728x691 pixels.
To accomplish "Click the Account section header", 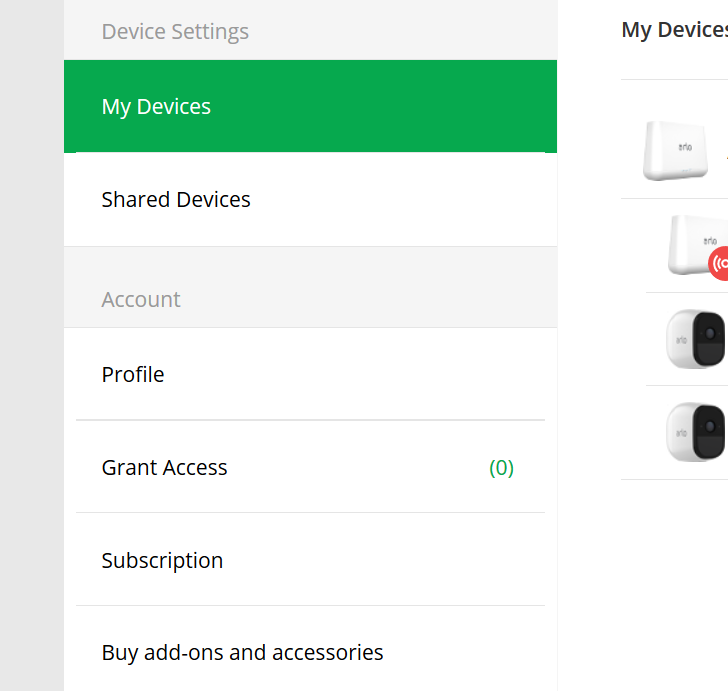I will (x=141, y=300).
